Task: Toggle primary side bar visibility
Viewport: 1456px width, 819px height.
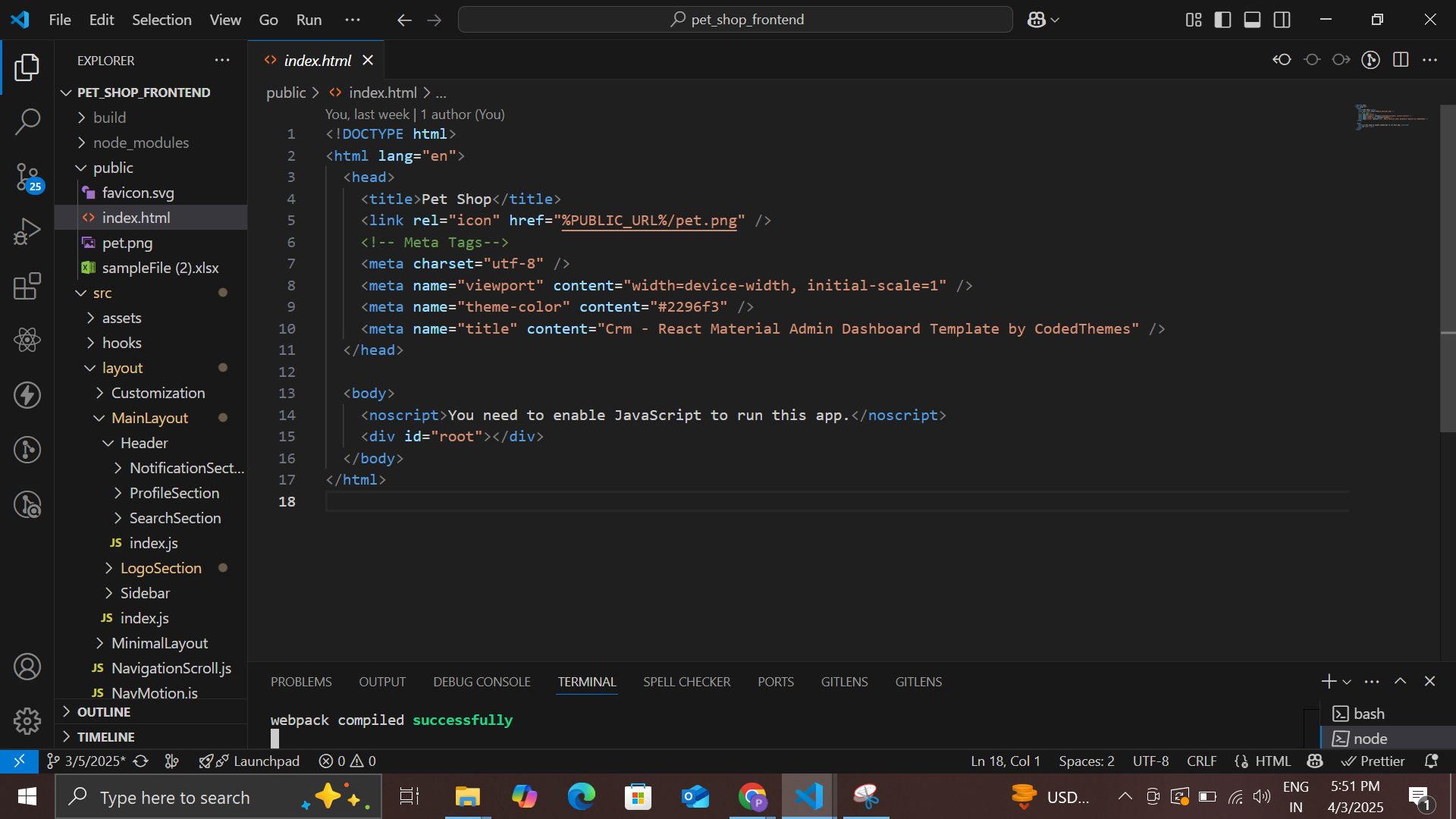Action: click(x=1222, y=20)
